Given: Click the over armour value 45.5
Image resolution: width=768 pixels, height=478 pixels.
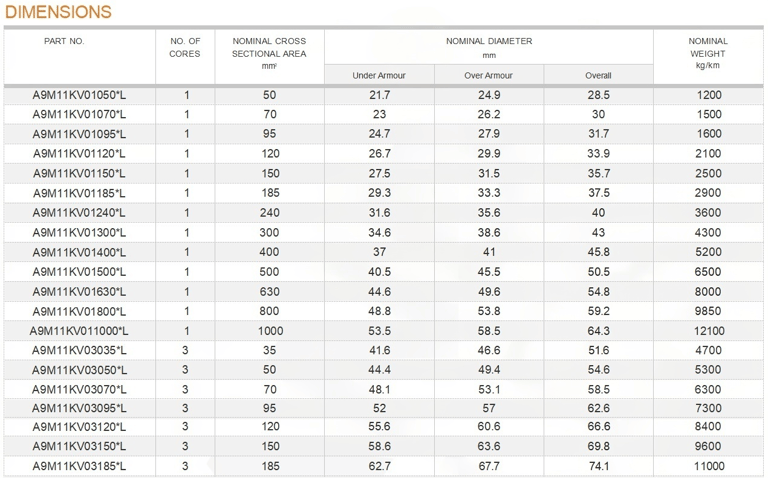Looking at the screenshot, I should (x=489, y=272).
